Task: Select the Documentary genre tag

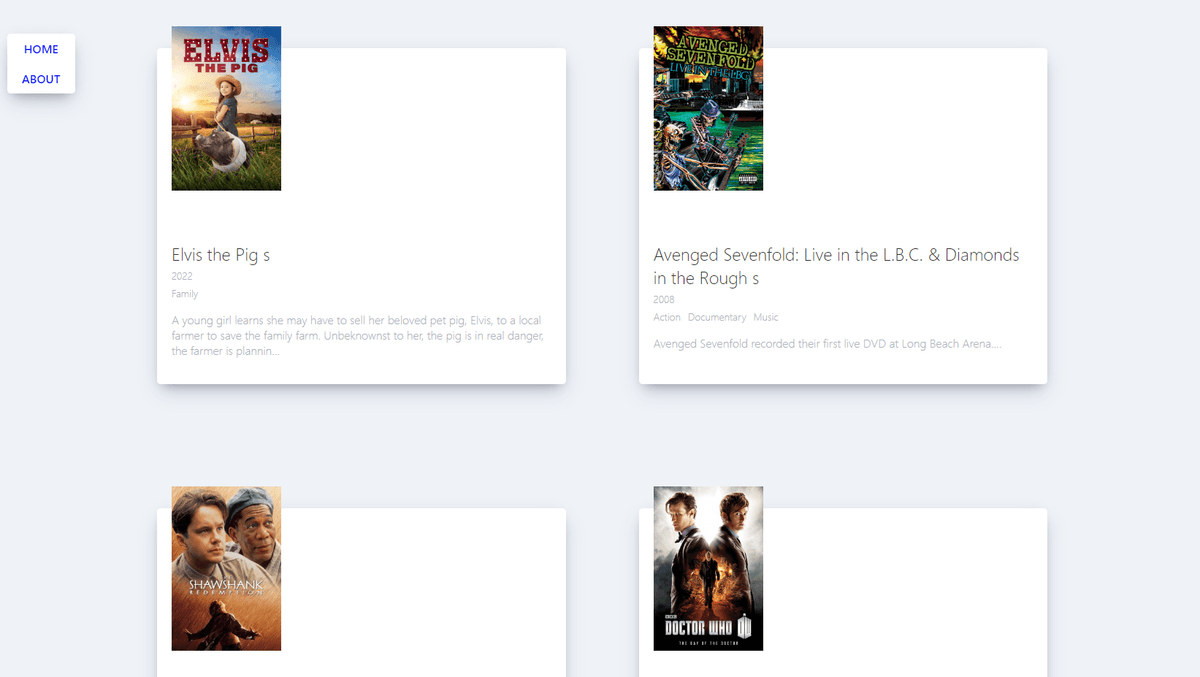Action: (717, 317)
